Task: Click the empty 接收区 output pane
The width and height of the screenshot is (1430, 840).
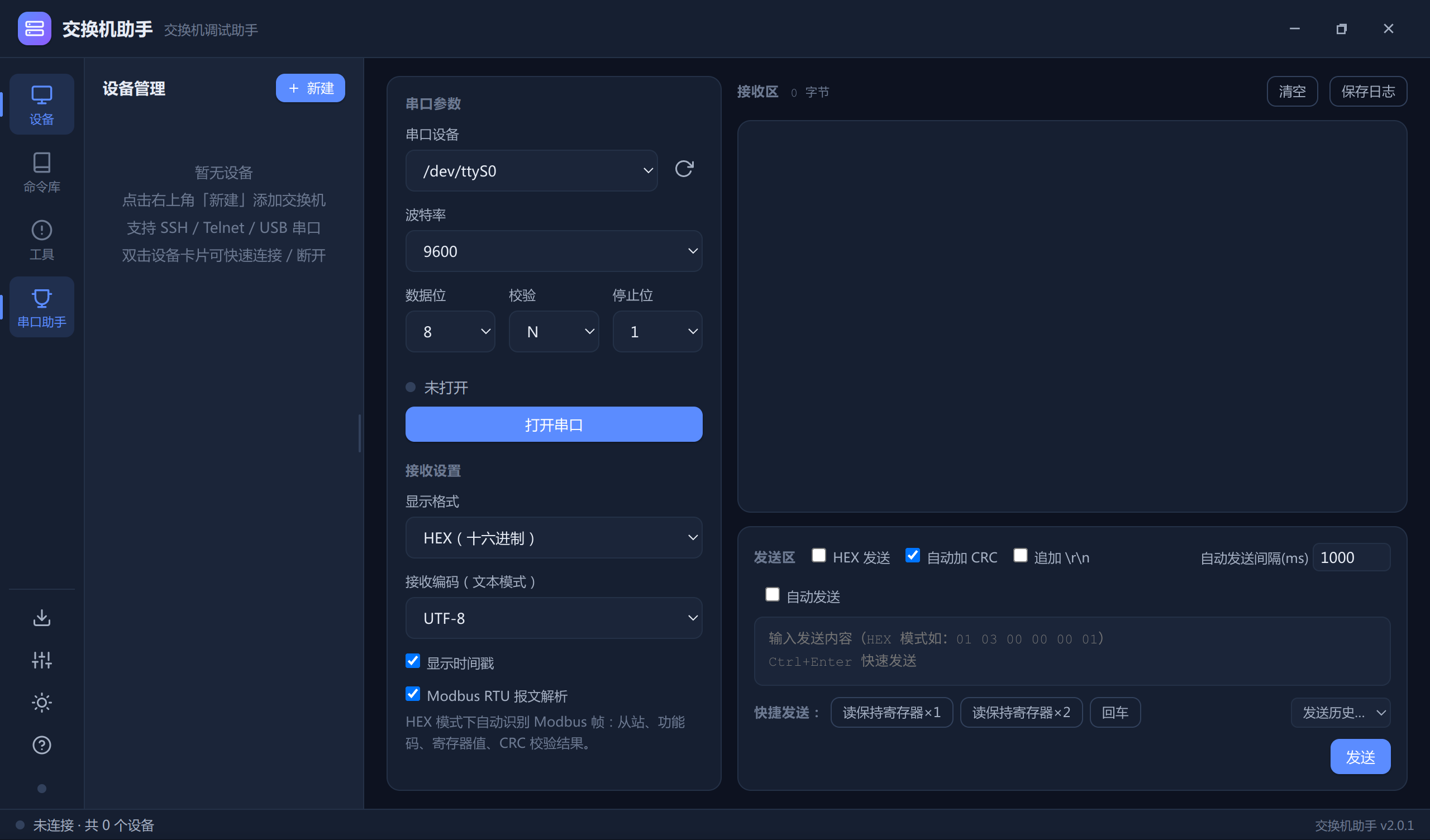Action: (1072, 316)
